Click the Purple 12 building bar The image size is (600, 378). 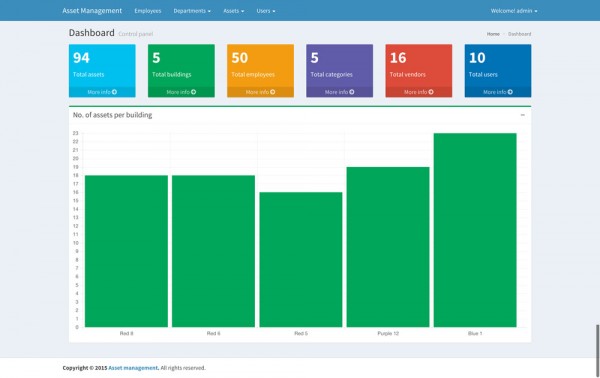[388, 247]
